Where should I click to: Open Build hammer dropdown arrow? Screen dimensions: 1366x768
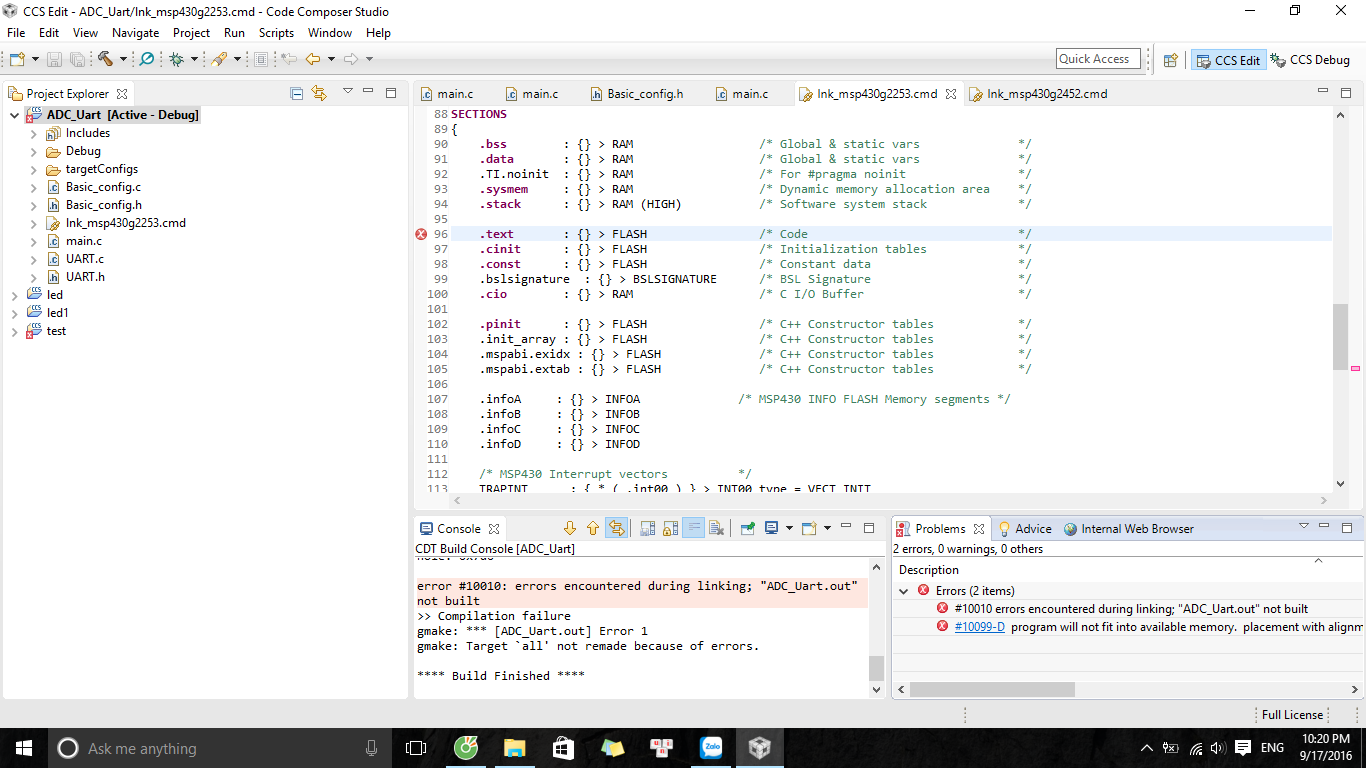click(123, 59)
